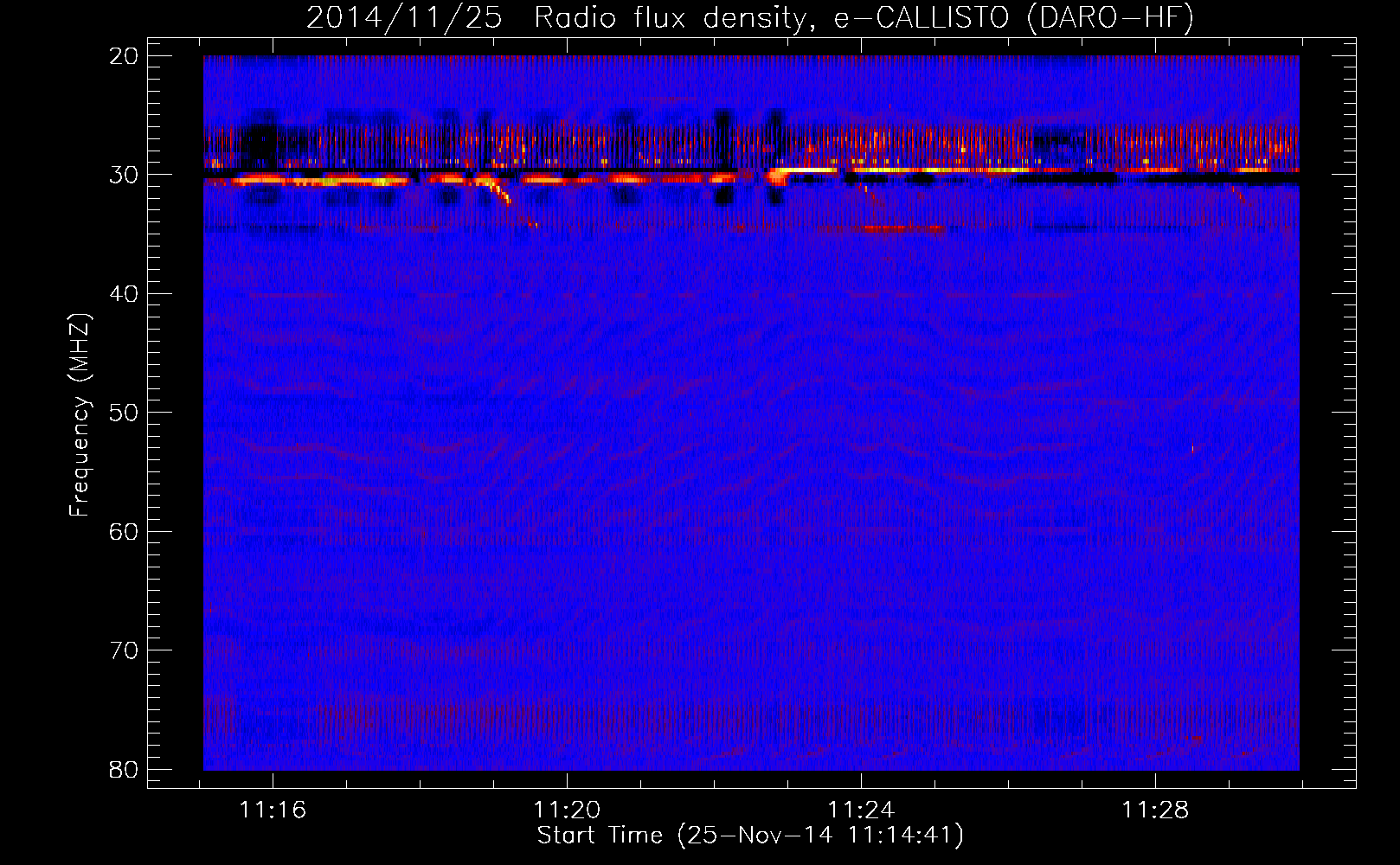Click the frequency tick label '30'
Viewport: 1400px width, 865px height.
[x=124, y=175]
